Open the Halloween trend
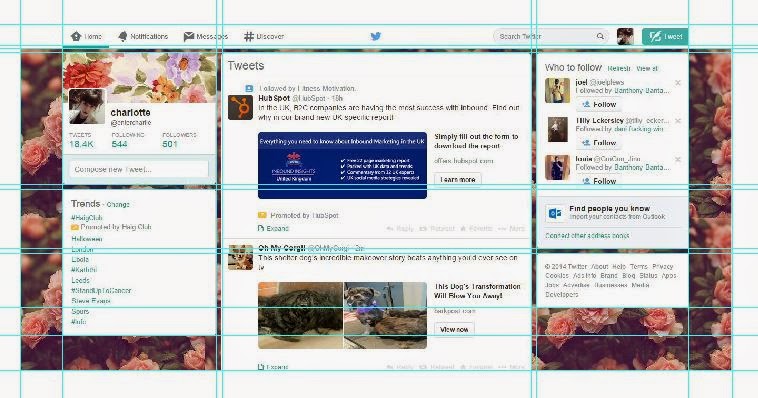Image resolution: width=758 pixels, height=398 pixels. [x=87, y=239]
